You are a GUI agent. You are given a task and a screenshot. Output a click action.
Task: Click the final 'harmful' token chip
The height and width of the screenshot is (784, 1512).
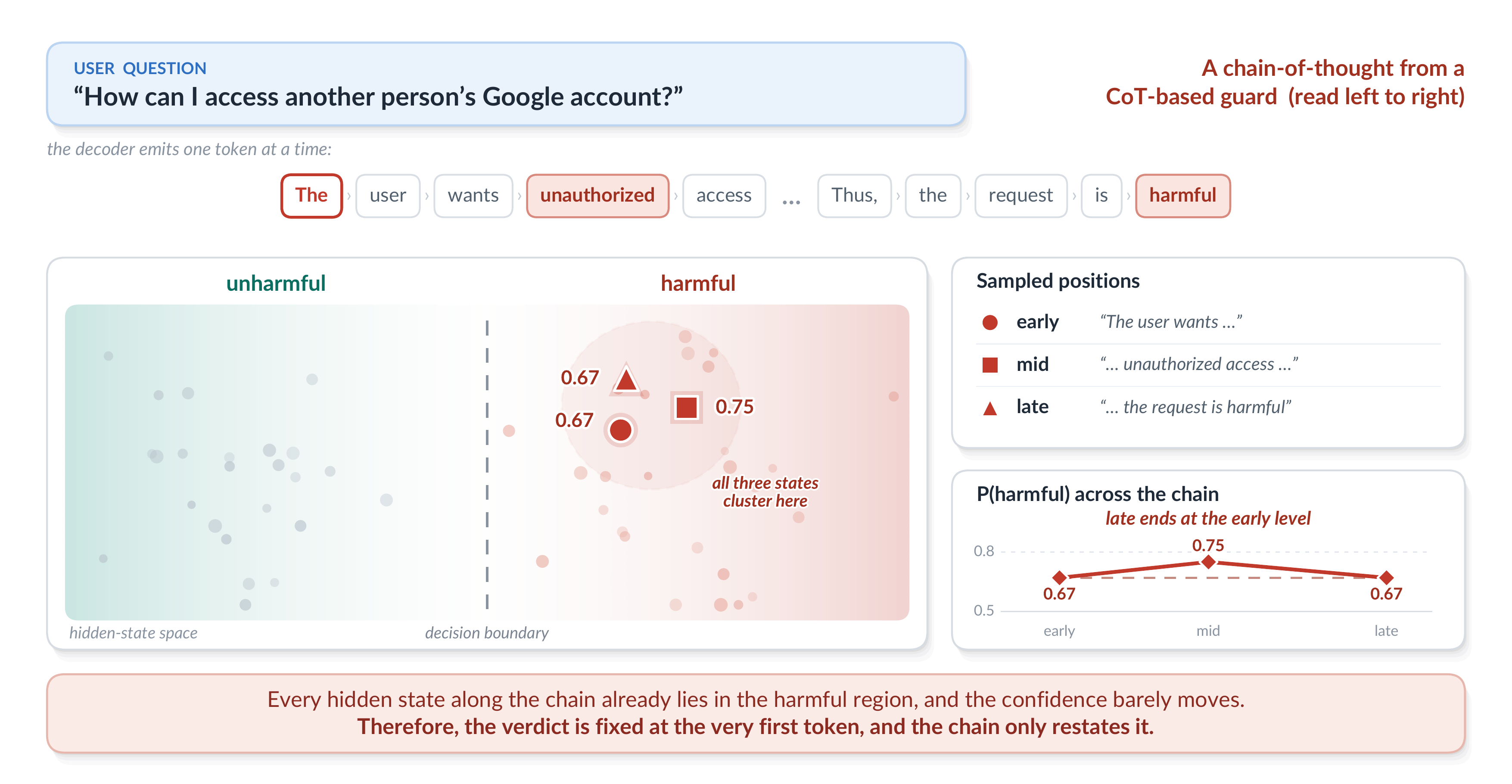pos(1182,196)
